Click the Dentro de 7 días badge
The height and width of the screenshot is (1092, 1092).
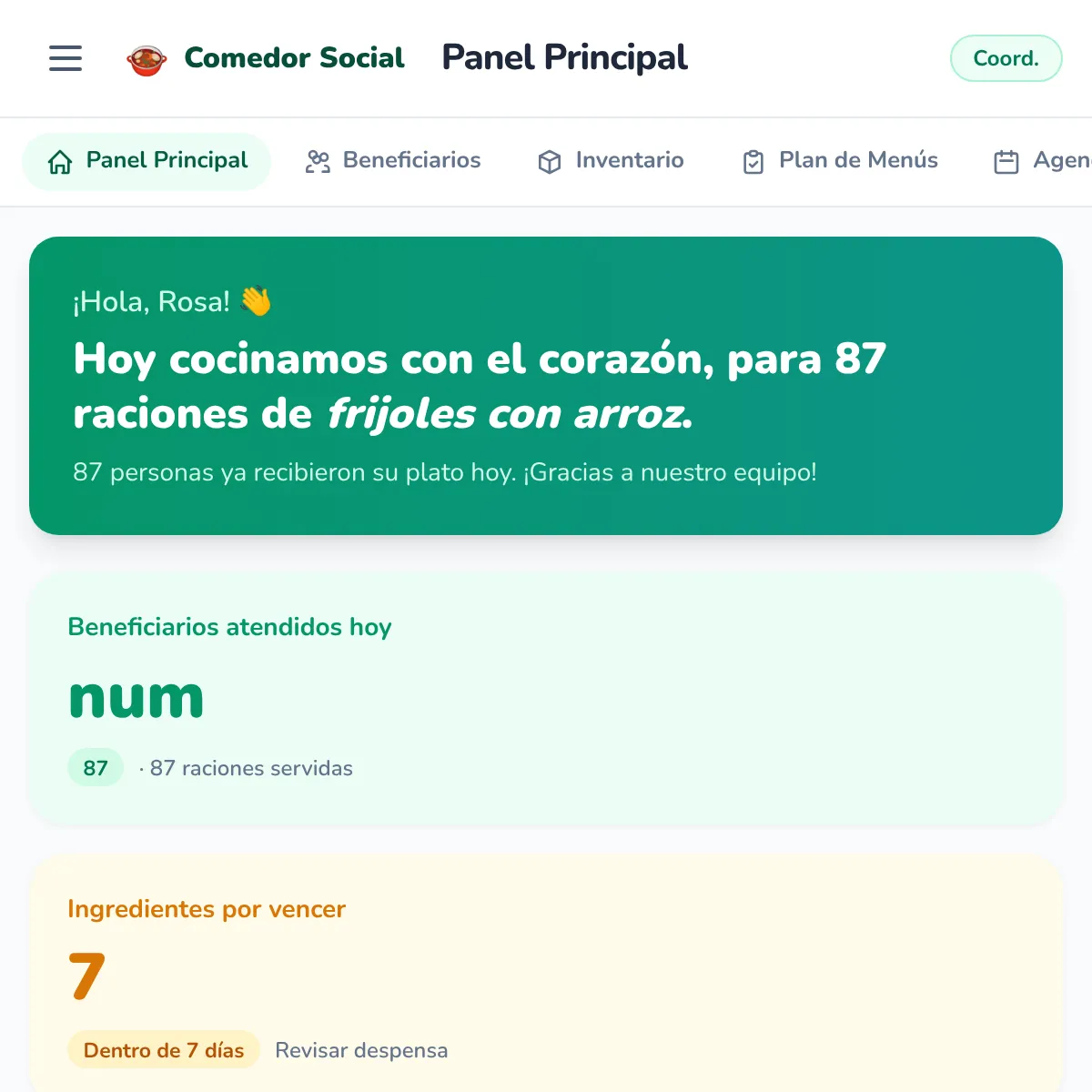tap(164, 1050)
